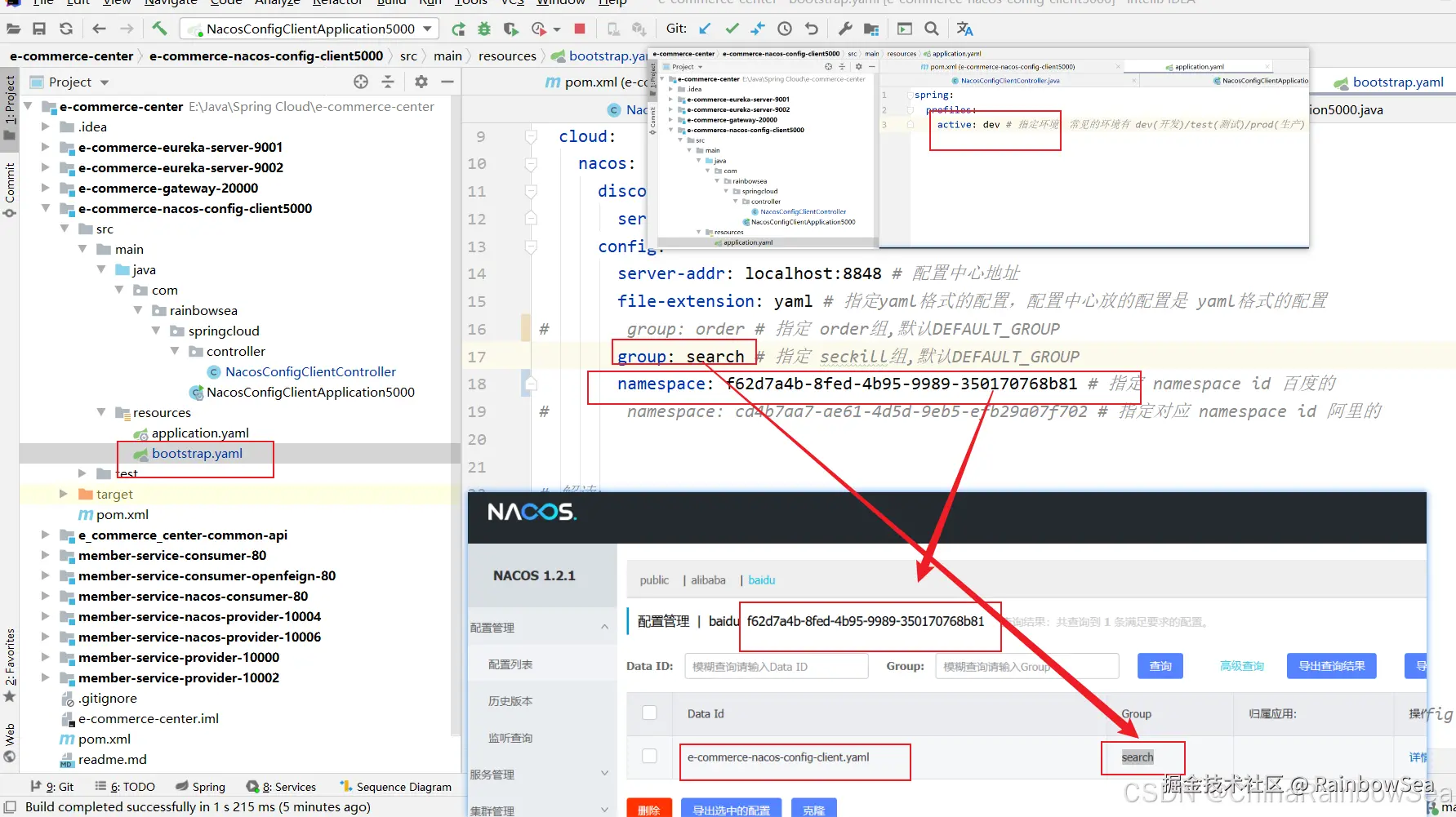Click Nacos 高级查询 advanced query link
Screen dimensions: 1456x817
pyautogui.click(x=1242, y=666)
